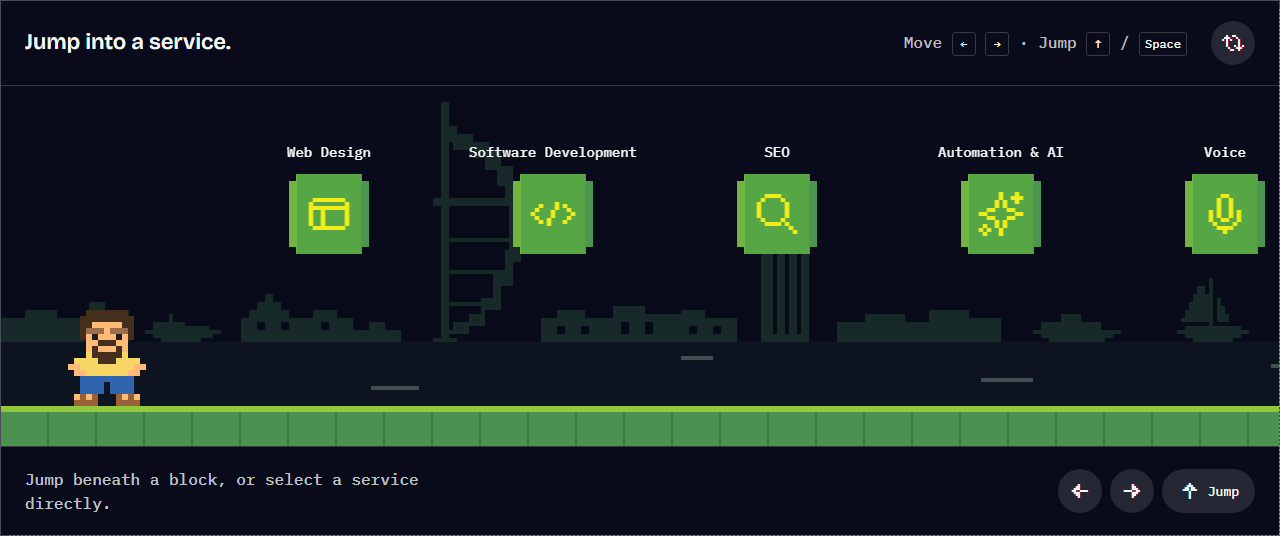This screenshot has width=1280, height=537.
Task: Select the Software Development code block
Action: tap(553, 214)
